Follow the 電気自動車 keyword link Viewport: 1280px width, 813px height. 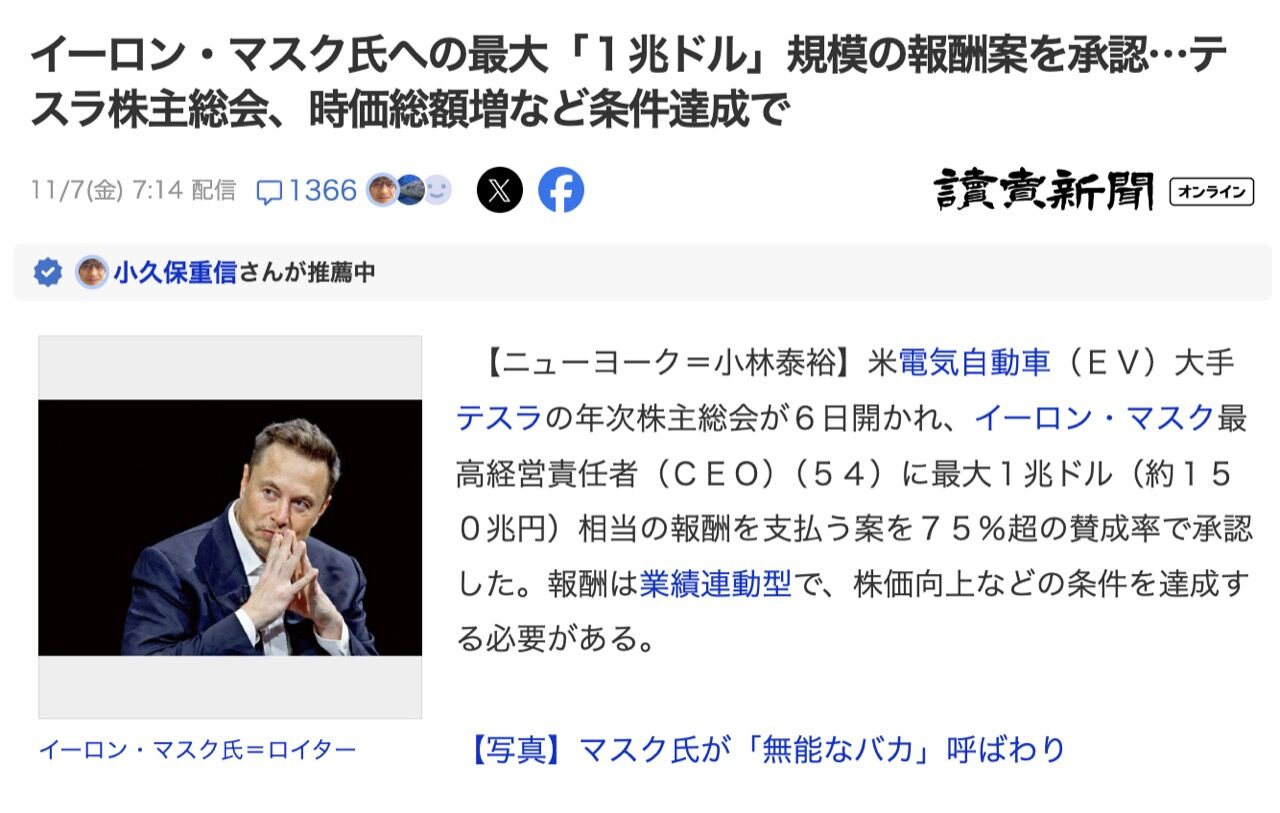click(x=974, y=363)
